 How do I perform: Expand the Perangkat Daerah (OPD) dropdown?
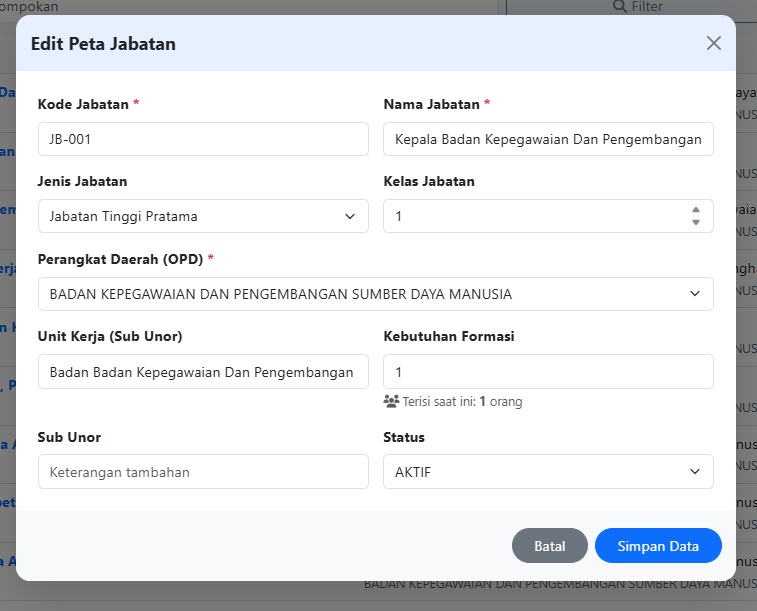(x=376, y=294)
